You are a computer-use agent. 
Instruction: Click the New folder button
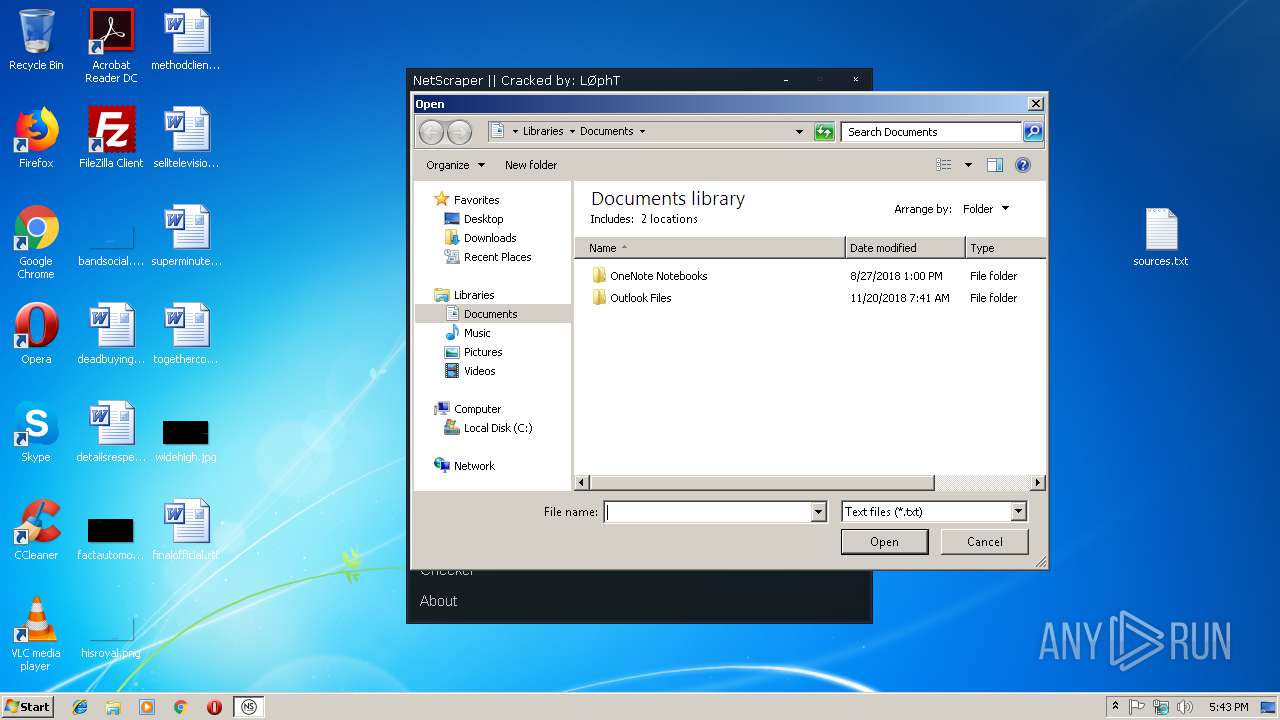[531, 165]
